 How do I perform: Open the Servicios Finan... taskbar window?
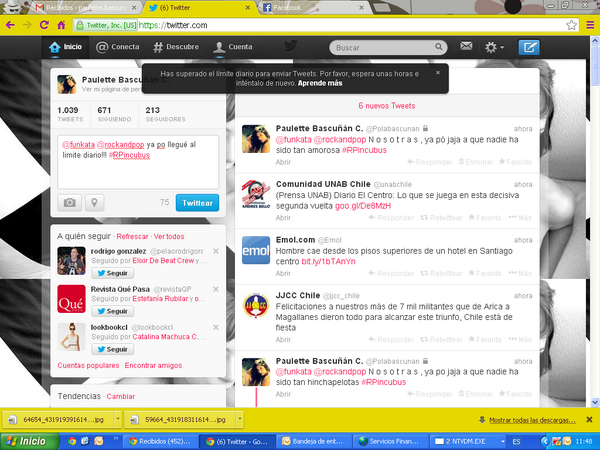point(390,441)
